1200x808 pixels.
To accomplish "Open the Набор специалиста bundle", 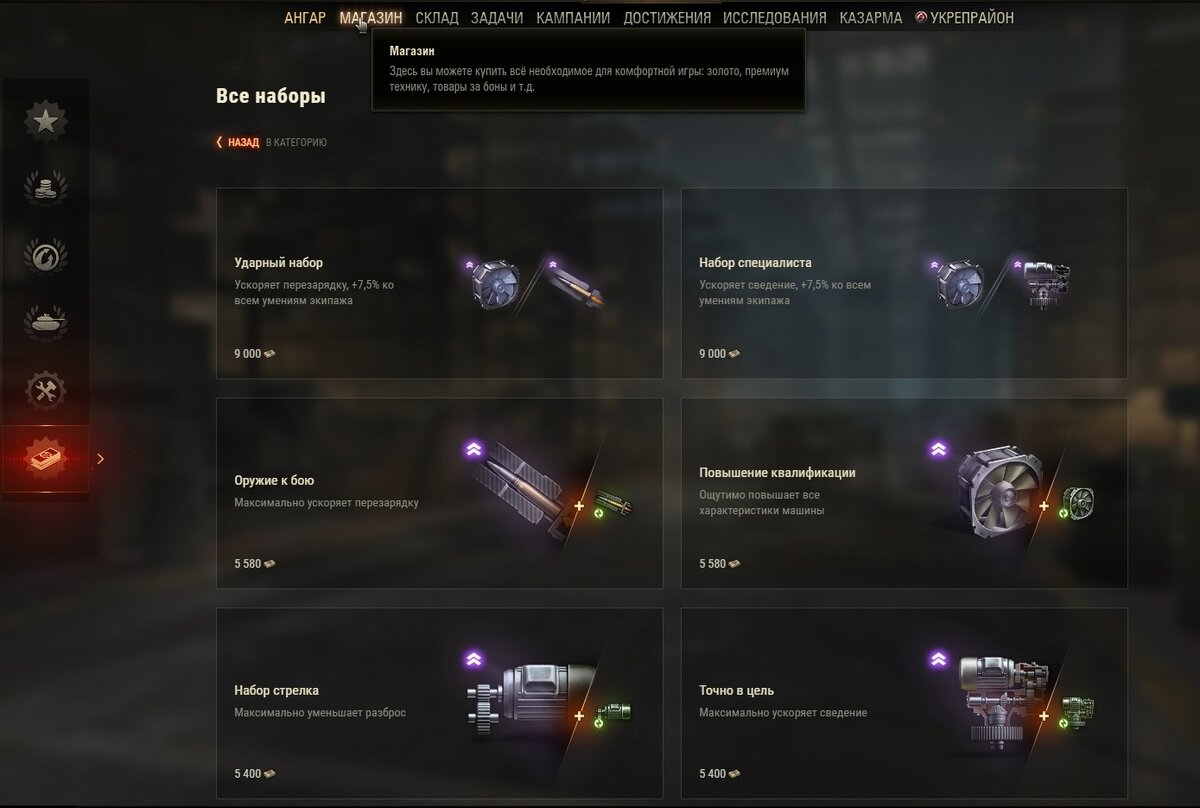I will click(904, 283).
